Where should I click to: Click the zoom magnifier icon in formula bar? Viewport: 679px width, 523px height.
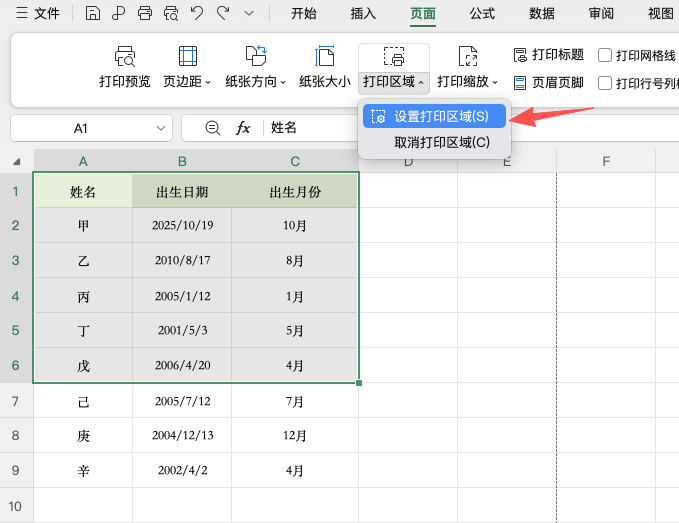click(x=212, y=128)
